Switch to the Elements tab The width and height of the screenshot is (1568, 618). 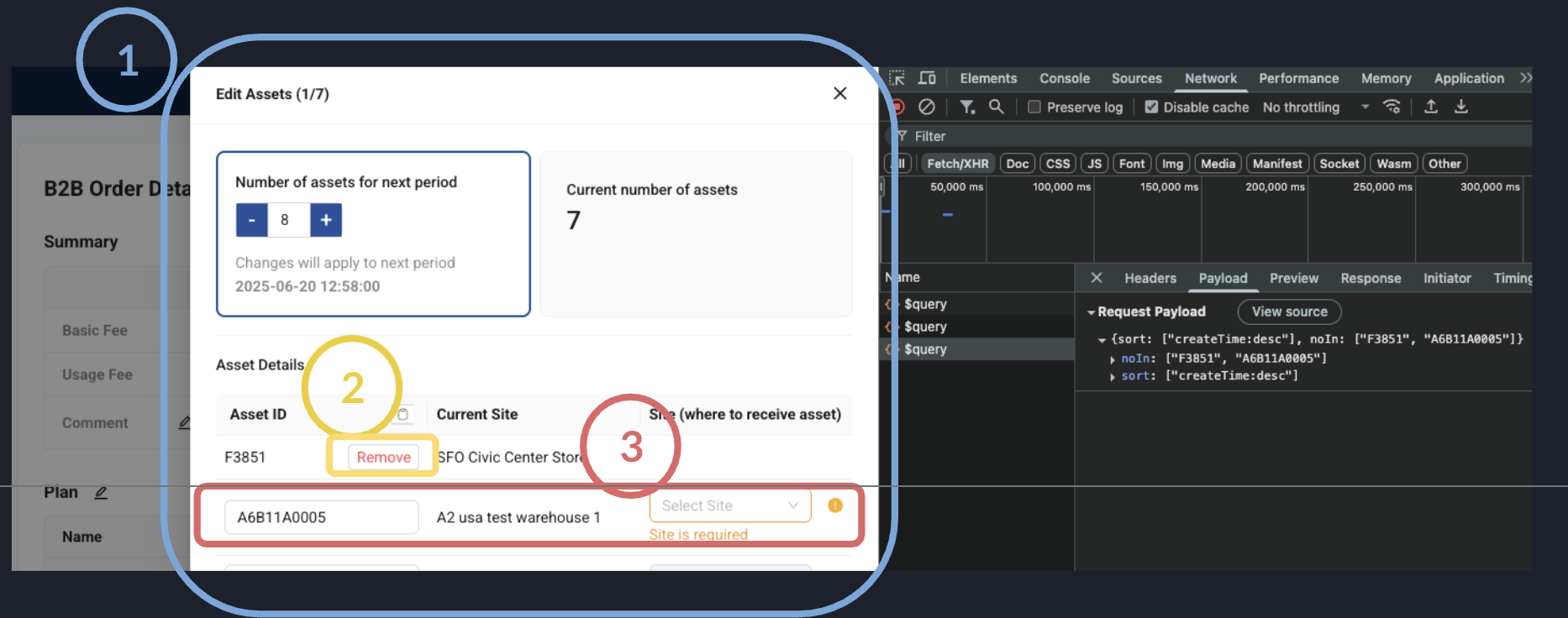[988, 78]
